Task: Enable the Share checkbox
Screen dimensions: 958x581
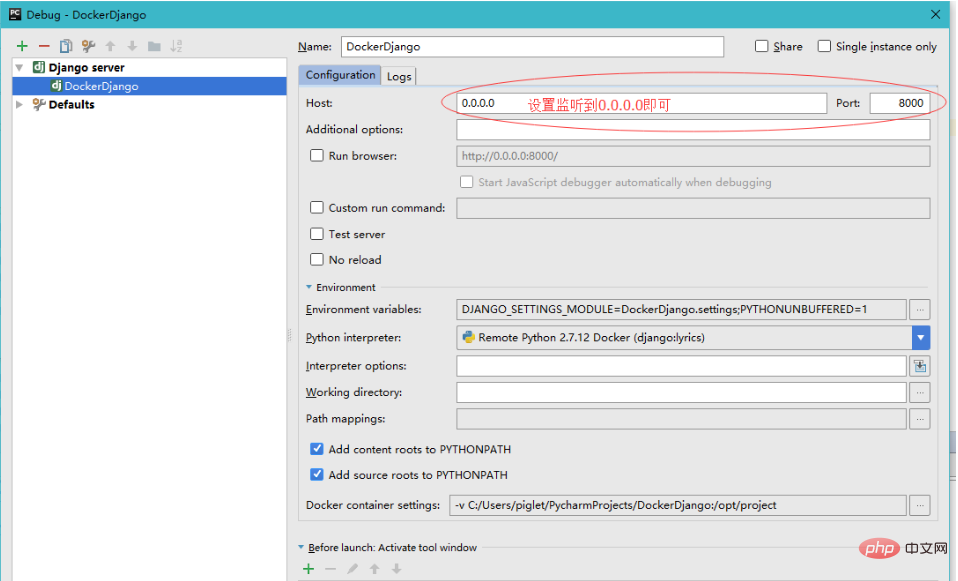Action: pyautogui.click(x=761, y=46)
